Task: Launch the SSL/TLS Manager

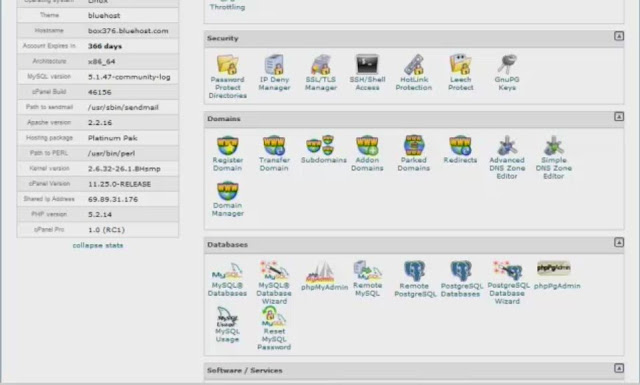Action: point(320,73)
